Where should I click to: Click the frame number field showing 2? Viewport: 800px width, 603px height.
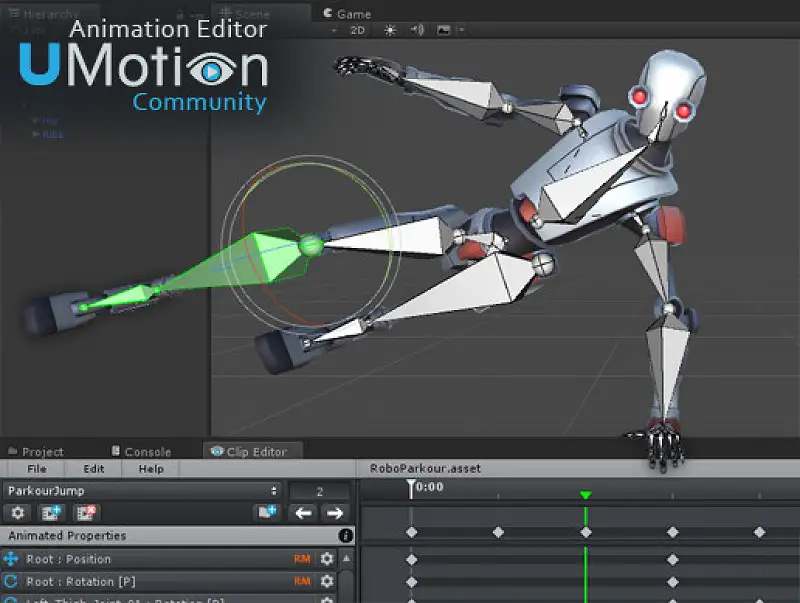point(319,491)
